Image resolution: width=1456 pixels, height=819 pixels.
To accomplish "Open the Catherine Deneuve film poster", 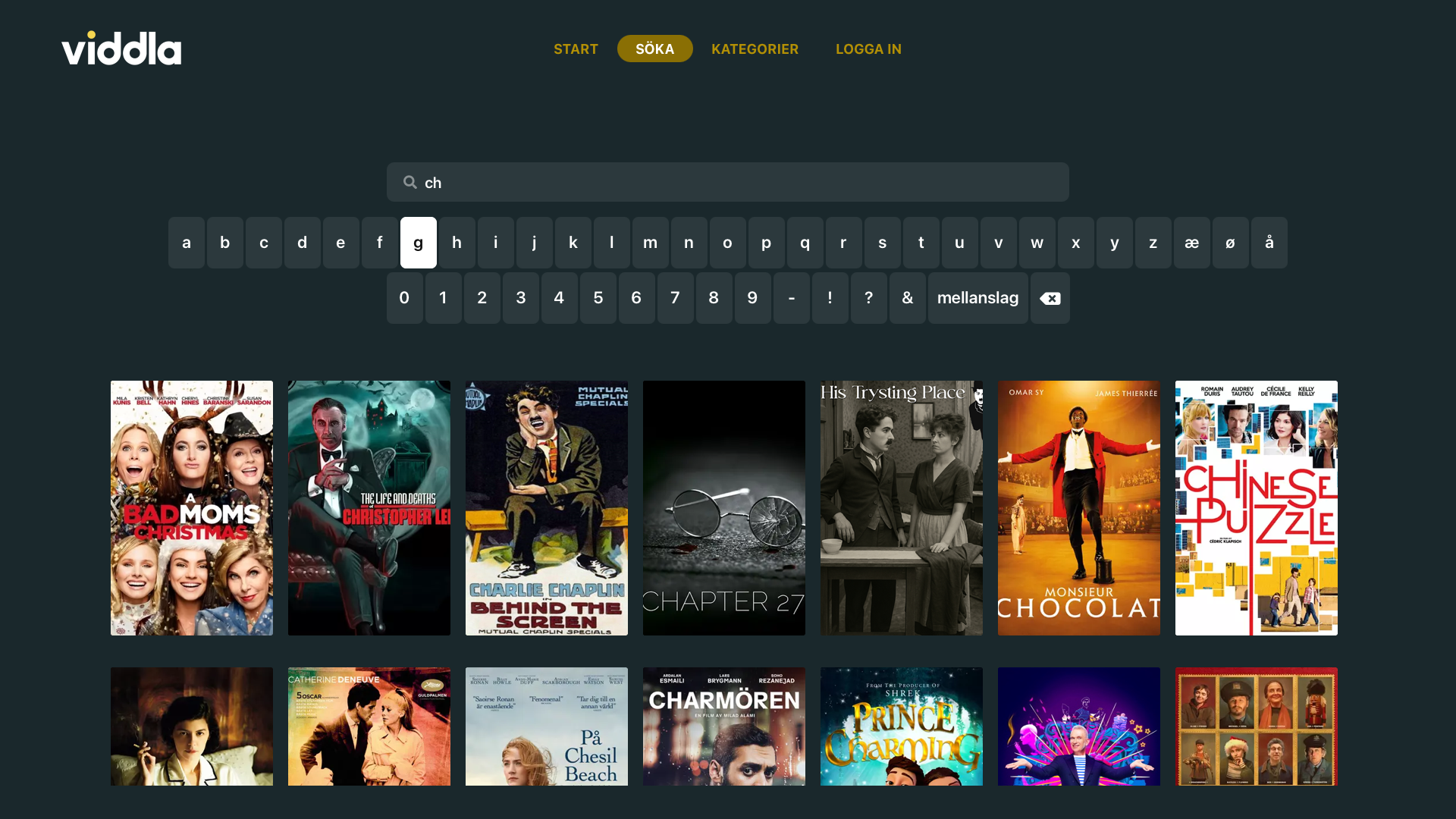I will coord(369,726).
